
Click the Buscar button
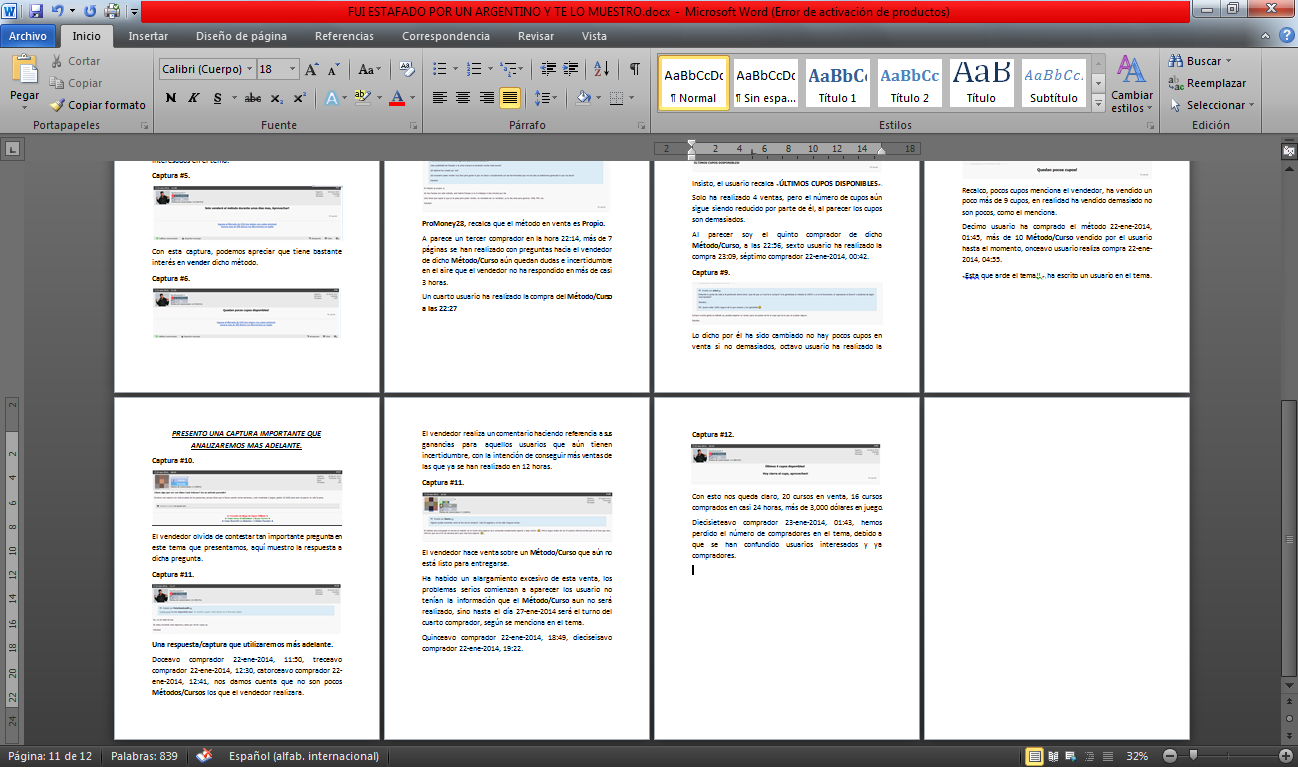pos(1199,61)
